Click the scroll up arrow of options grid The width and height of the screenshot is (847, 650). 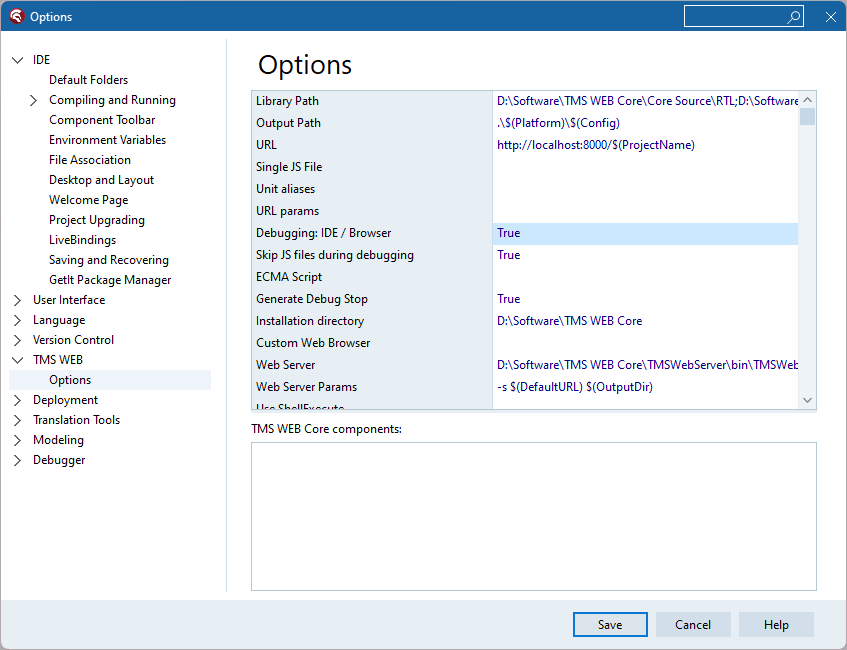pyautogui.click(x=808, y=99)
